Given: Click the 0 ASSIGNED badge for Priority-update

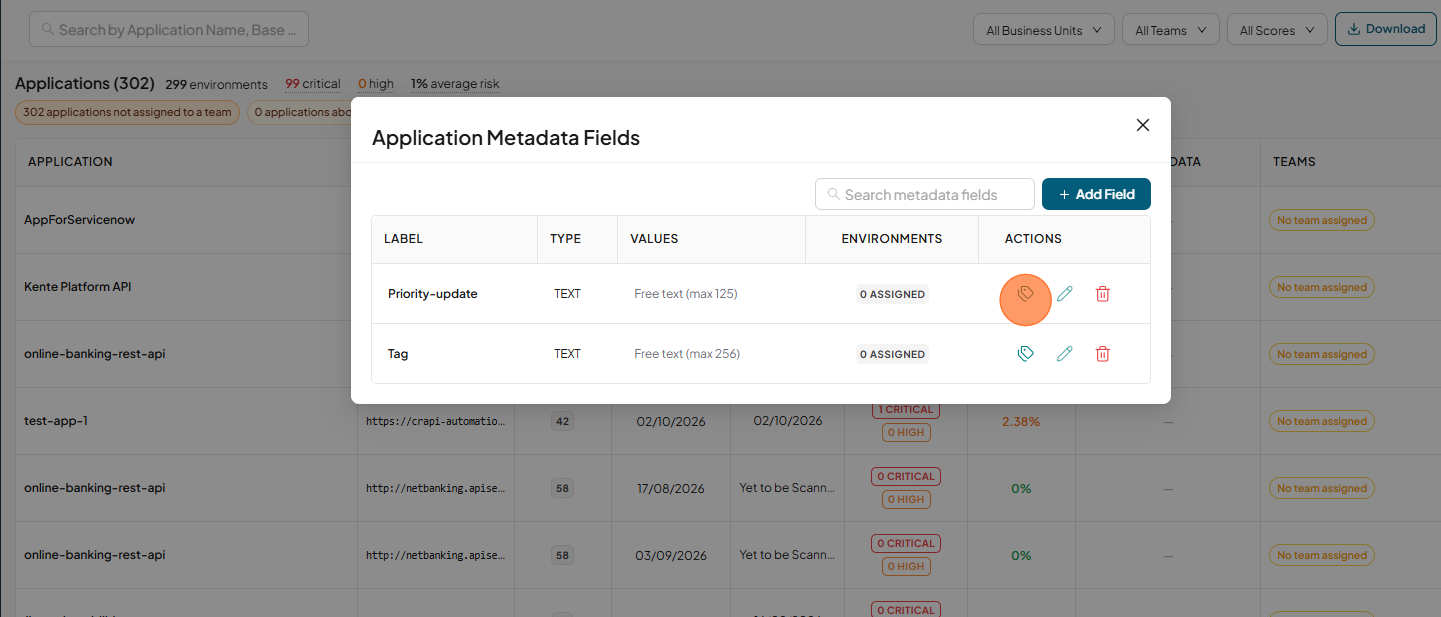Looking at the screenshot, I should coord(892,294).
